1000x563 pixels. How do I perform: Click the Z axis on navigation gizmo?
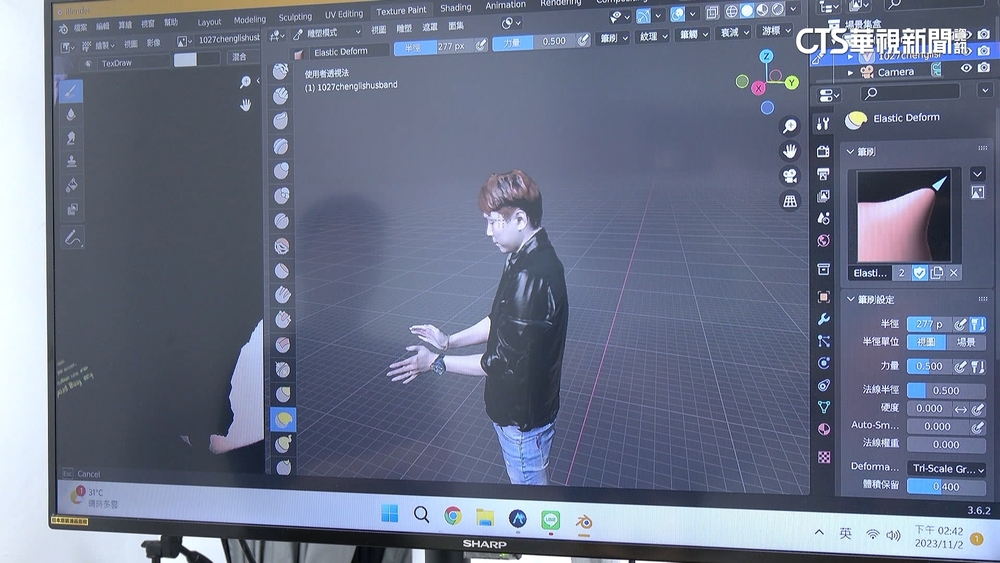[x=766, y=56]
